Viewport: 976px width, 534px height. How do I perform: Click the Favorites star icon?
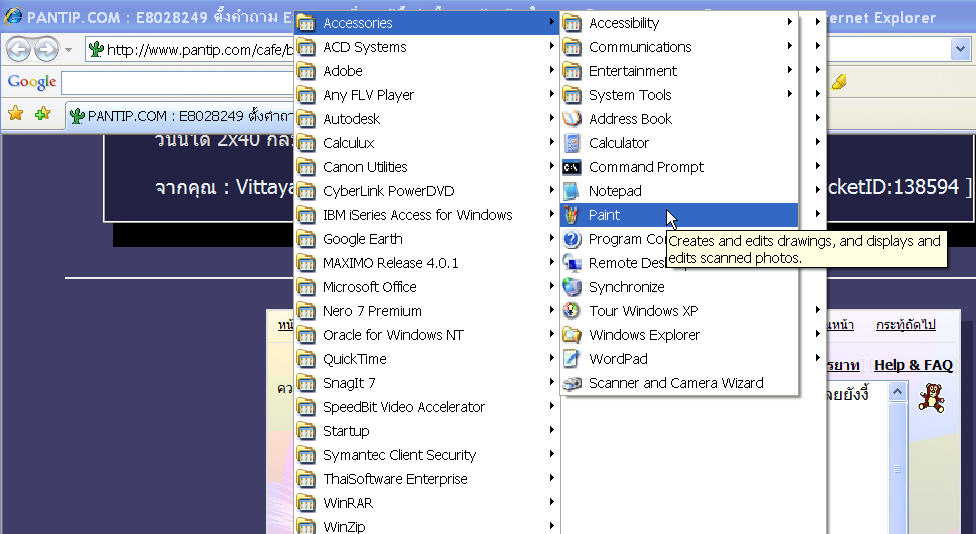(16, 113)
